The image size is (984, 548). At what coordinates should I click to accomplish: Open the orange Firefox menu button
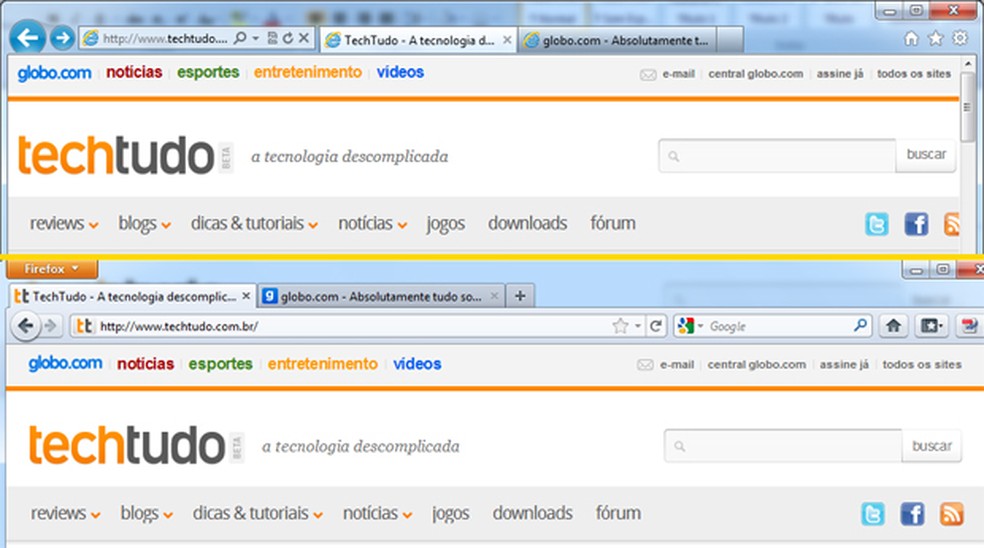[52, 269]
